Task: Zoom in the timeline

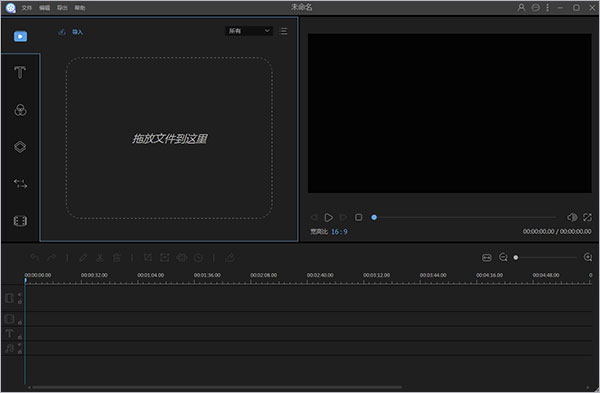Action: coord(588,257)
